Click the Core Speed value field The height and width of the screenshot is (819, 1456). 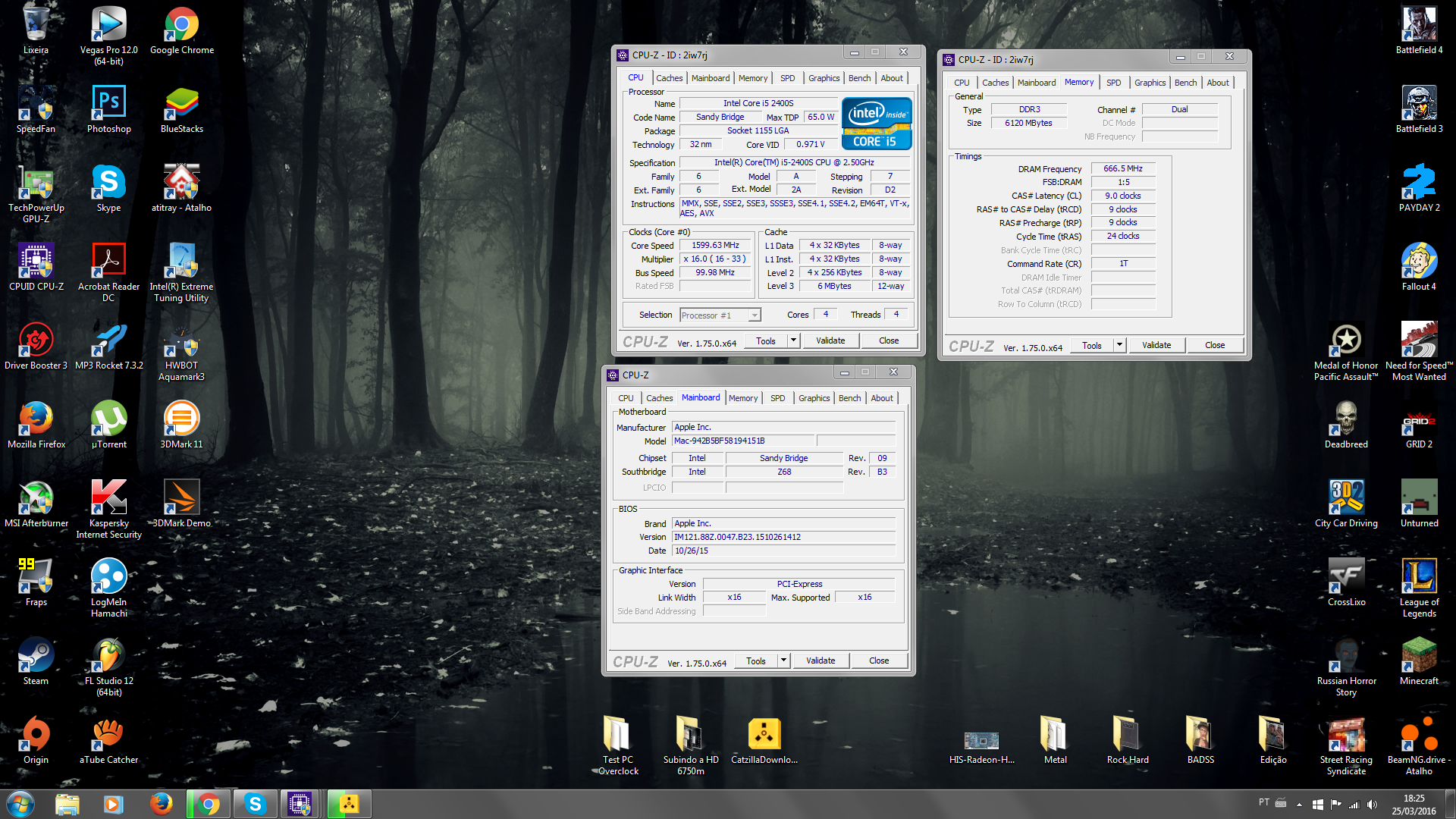[x=715, y=245]
